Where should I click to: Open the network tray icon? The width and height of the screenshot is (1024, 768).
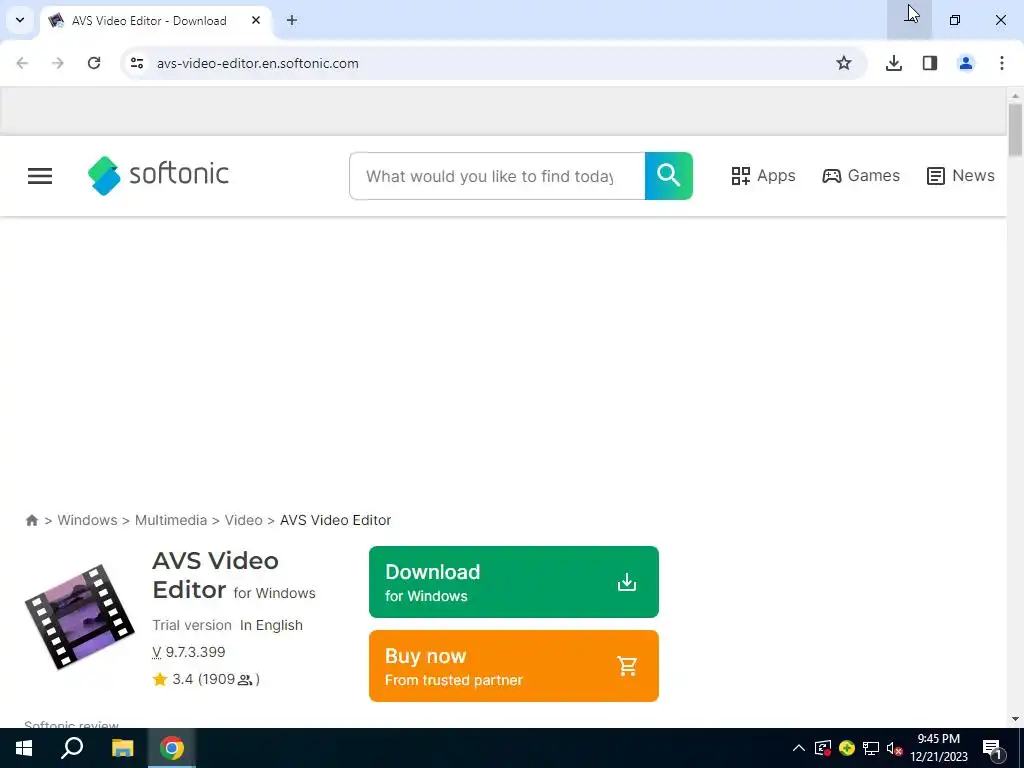(871, 748)
